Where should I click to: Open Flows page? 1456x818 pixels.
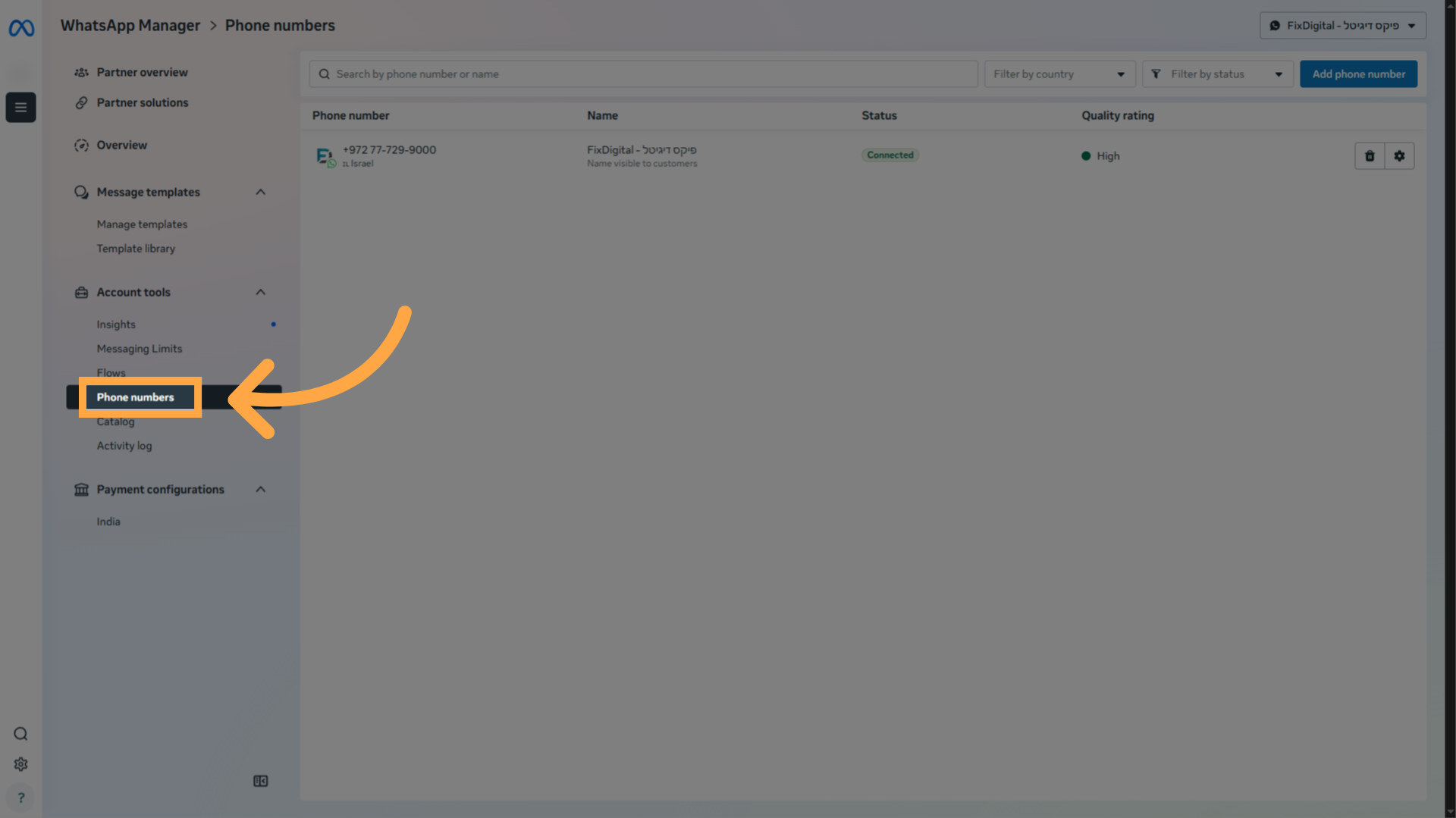[111, 373]
